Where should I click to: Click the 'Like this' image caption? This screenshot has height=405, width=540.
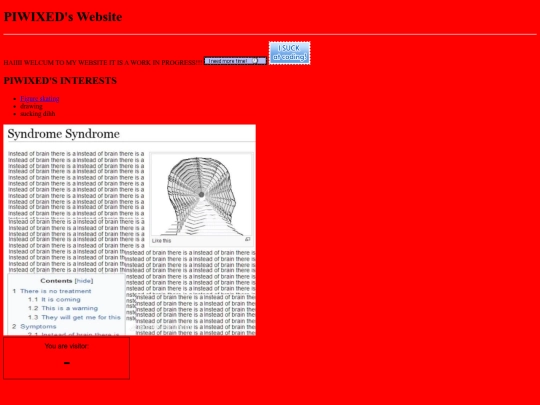pyautogui.click(x=161, y=241)
